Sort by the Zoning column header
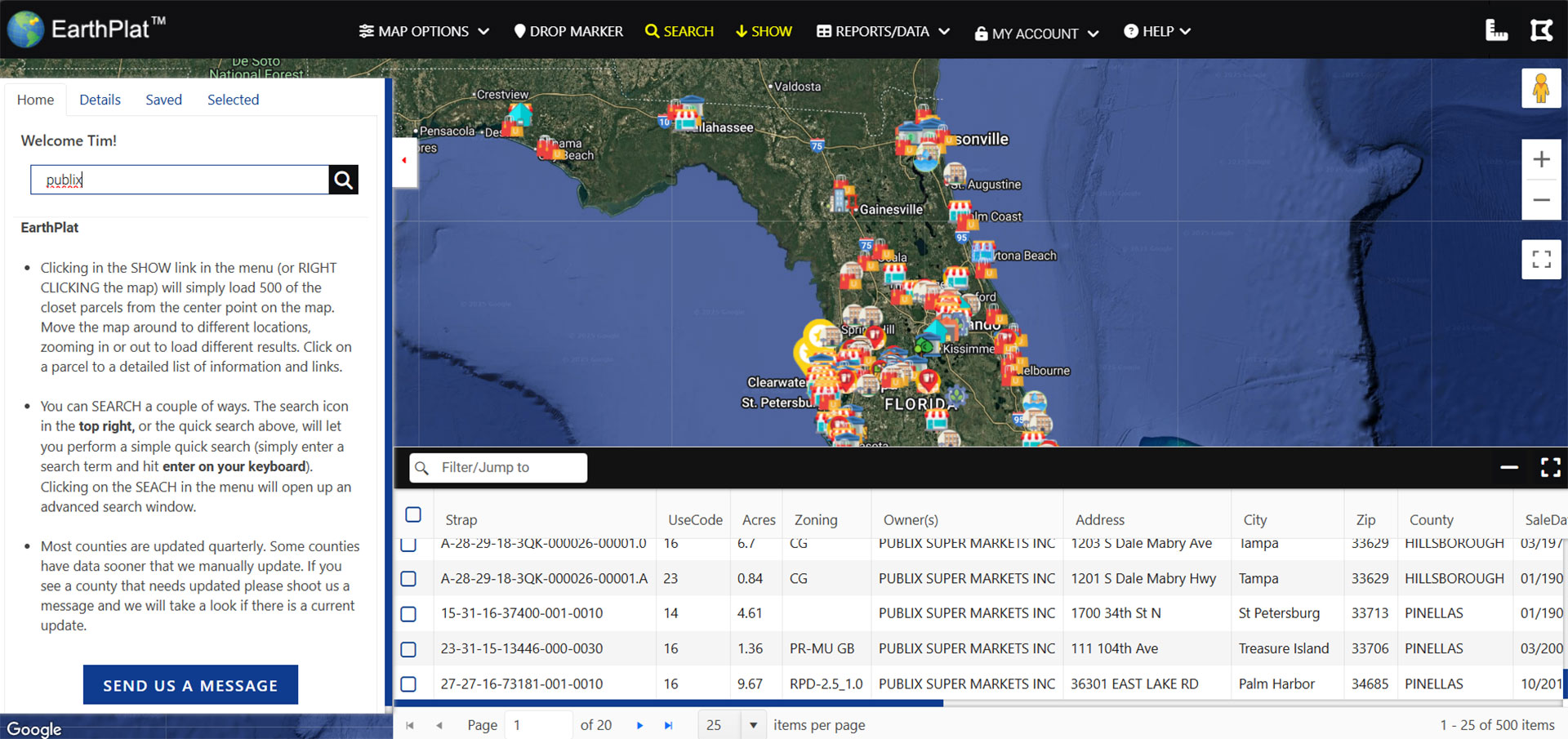Screen dimensions: 1568x739 point(816,520)
